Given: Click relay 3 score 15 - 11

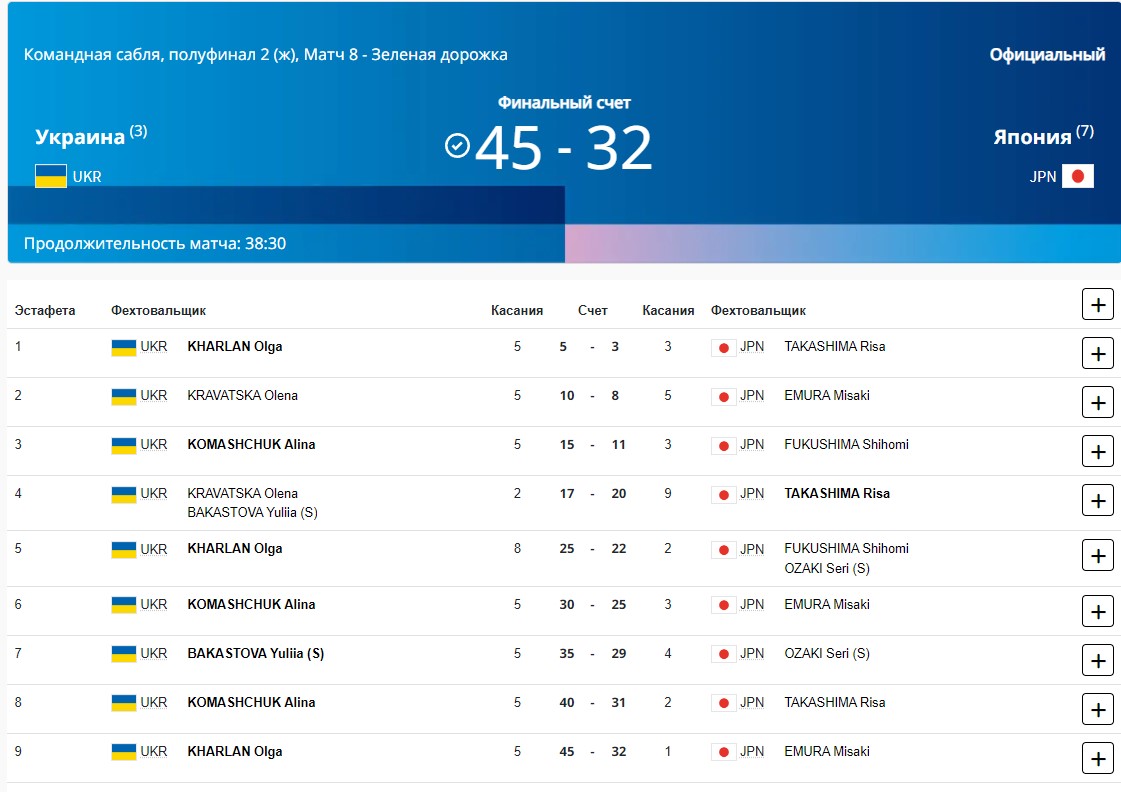Looking at the screenshot, I should (593, 445).
